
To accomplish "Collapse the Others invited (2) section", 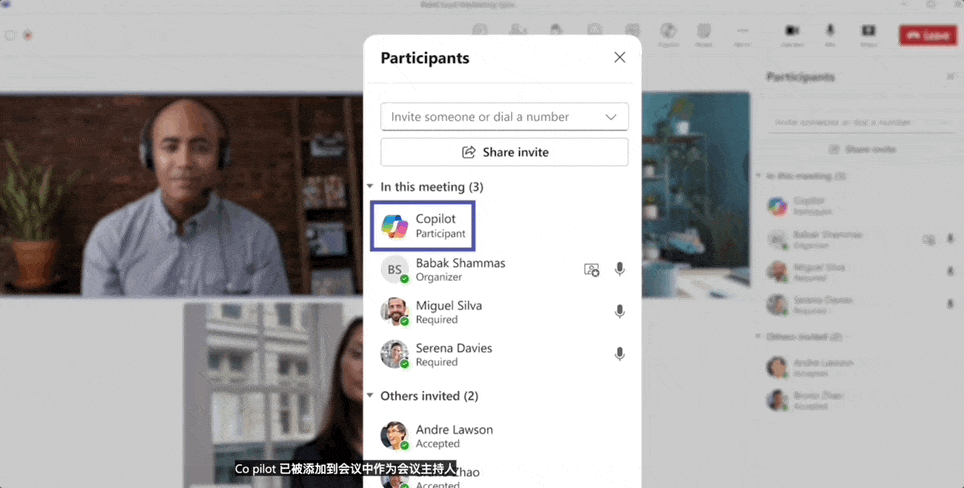I will 370,395.
